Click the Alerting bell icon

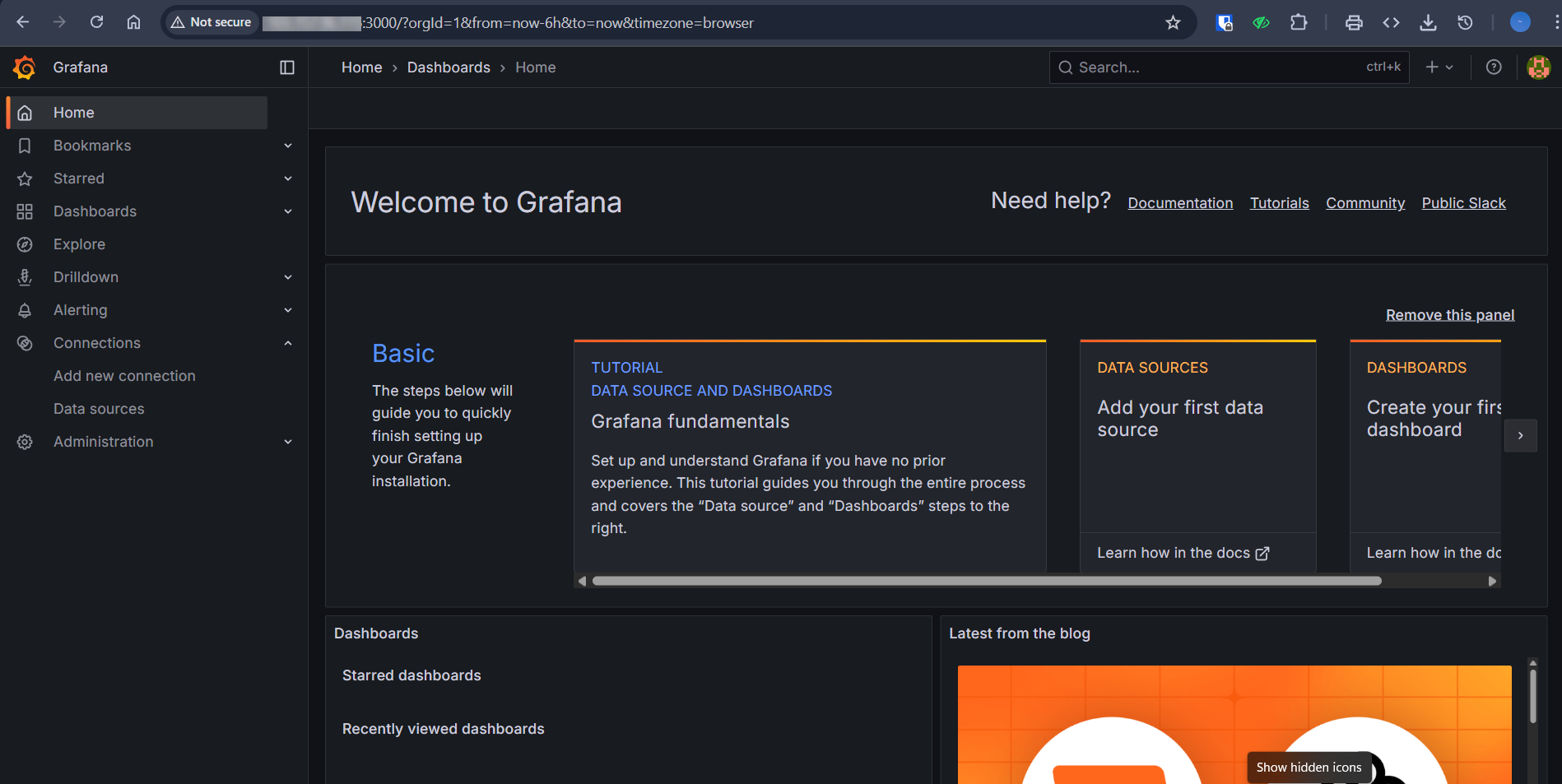25,310
